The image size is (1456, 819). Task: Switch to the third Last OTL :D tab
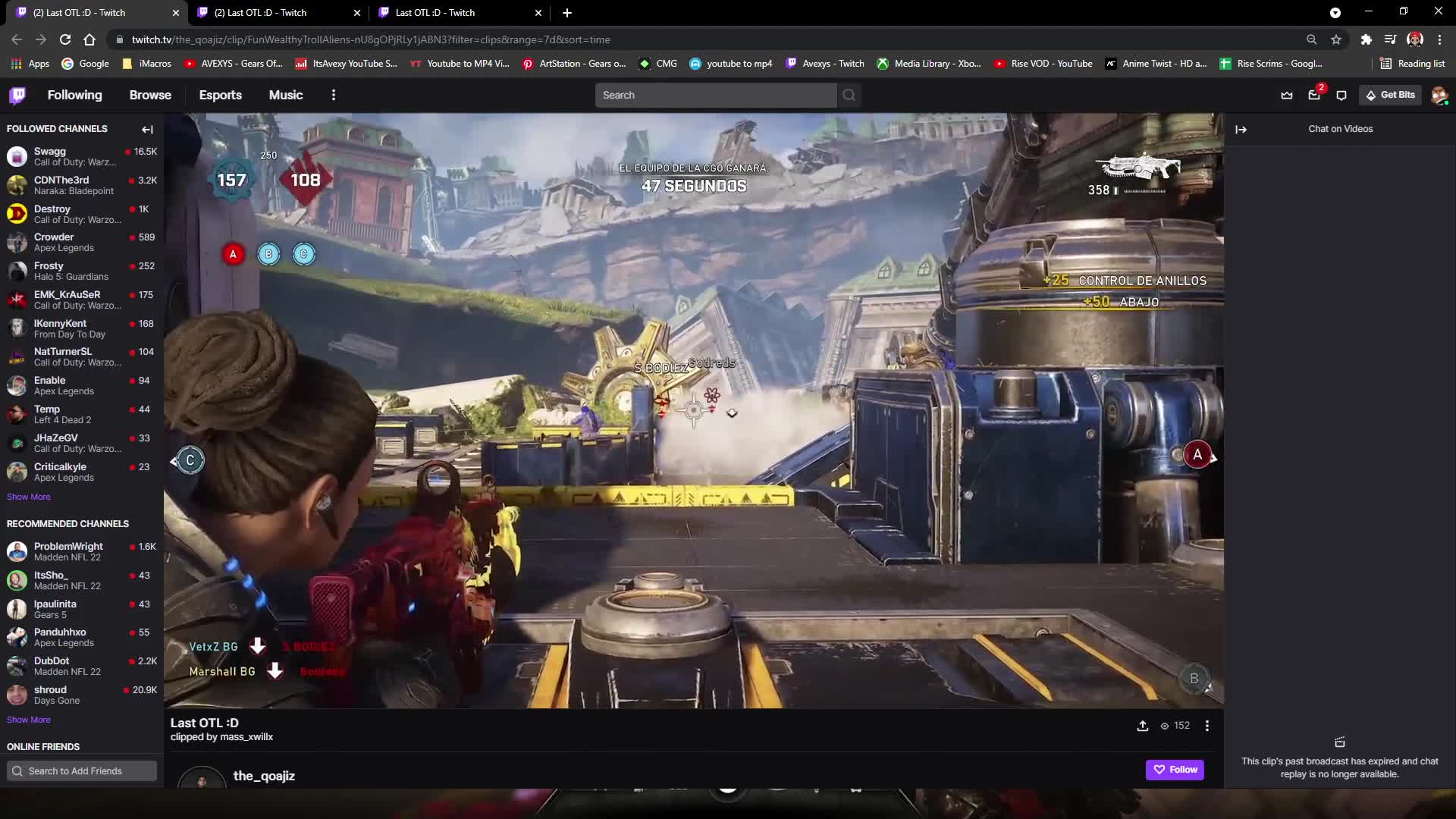(x=460, y=13)
